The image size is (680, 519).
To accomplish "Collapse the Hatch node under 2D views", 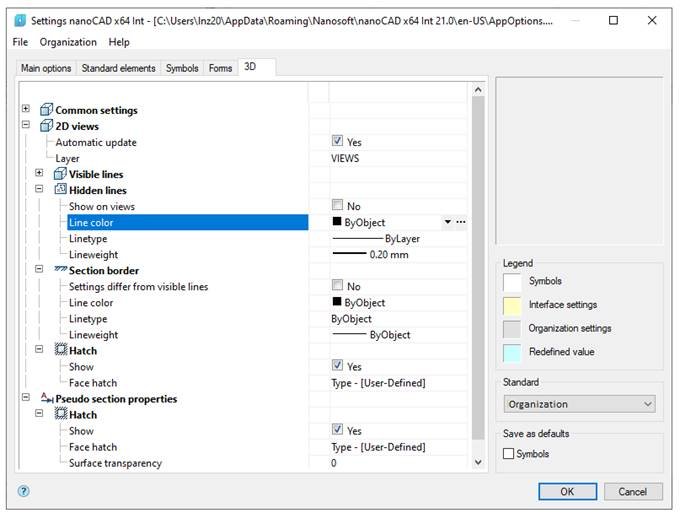I will (x=39, y=349).
